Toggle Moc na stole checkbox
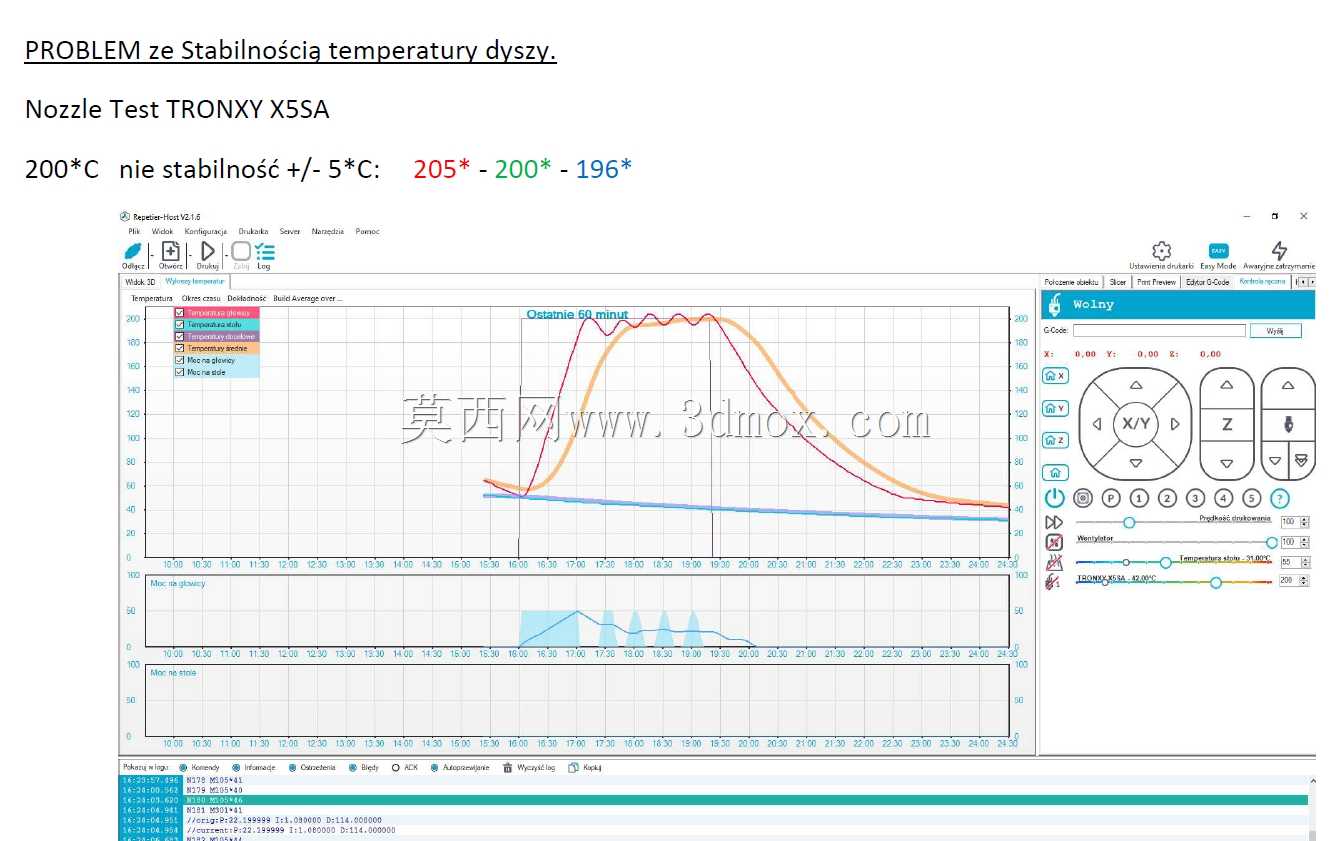 pyautogui.click(x=180, y=372)
